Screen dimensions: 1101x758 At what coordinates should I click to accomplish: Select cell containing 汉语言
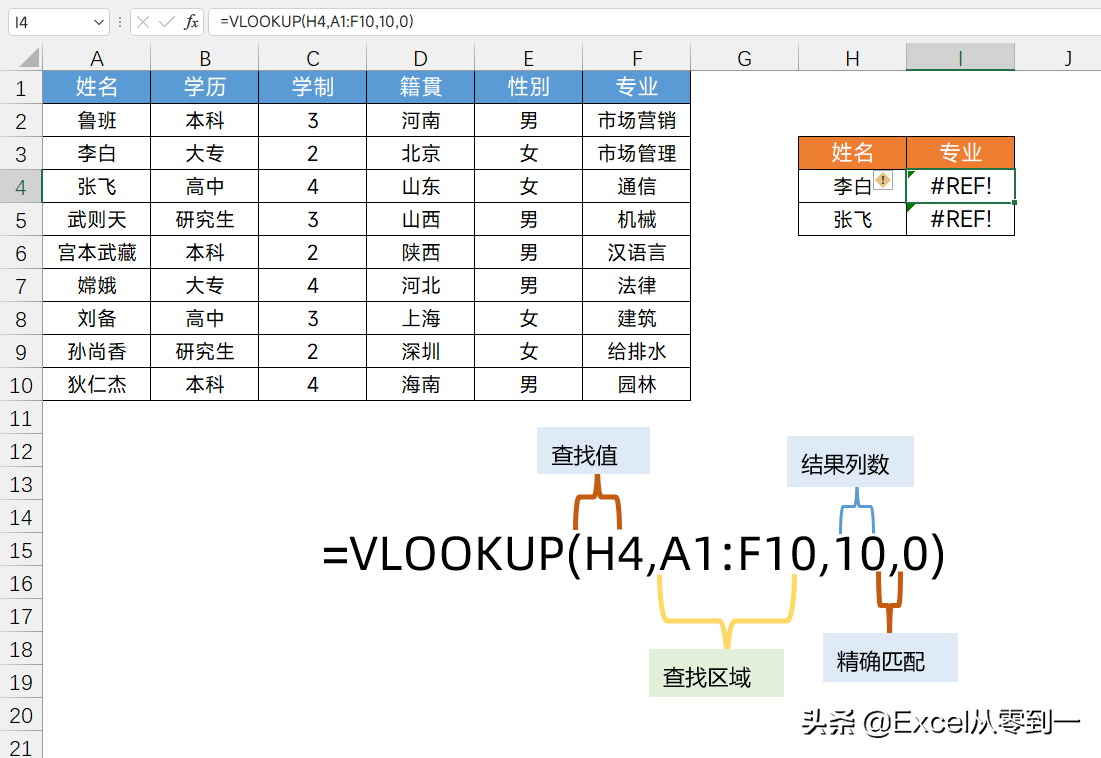pos(637,252)
